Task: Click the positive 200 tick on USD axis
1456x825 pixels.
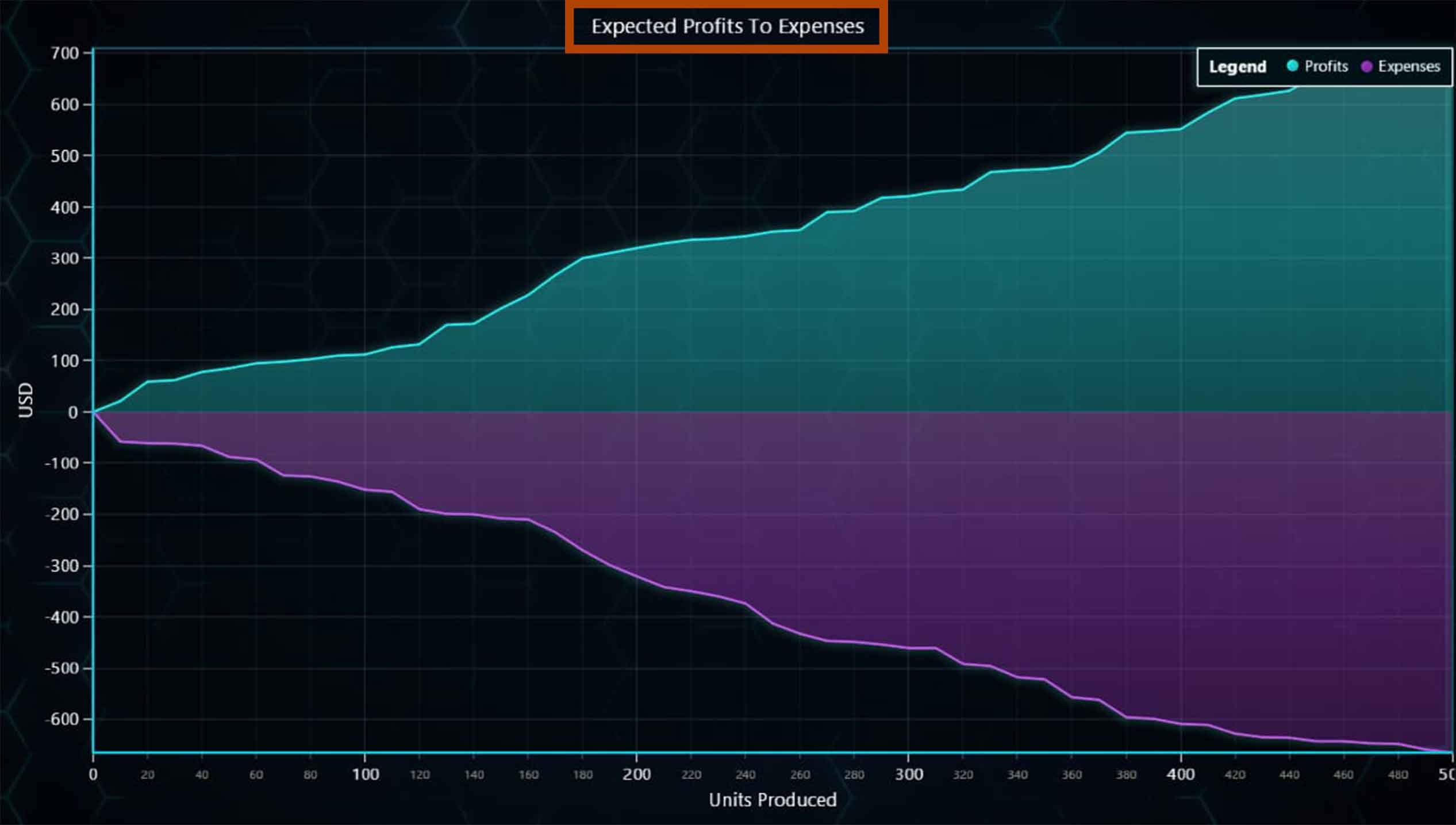Action: [64, 309]
